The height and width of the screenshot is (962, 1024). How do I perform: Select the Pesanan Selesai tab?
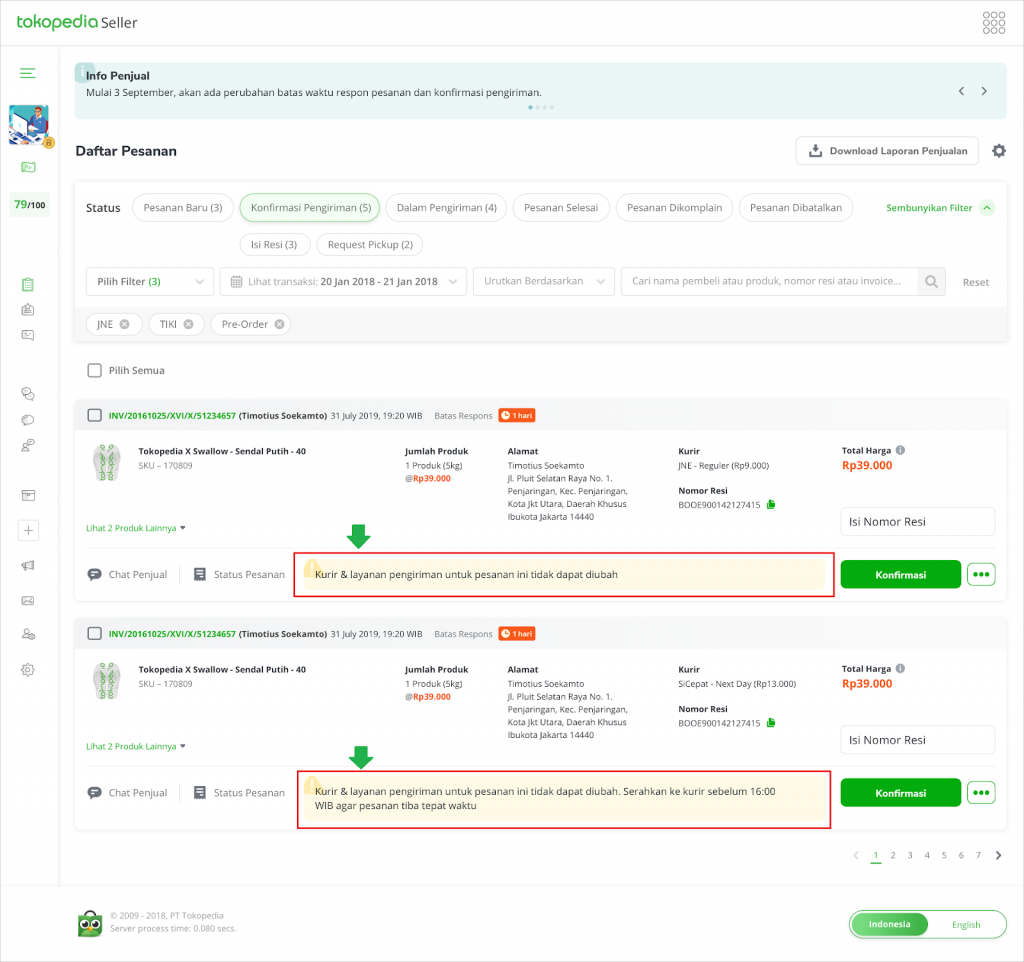click(561, 208)
